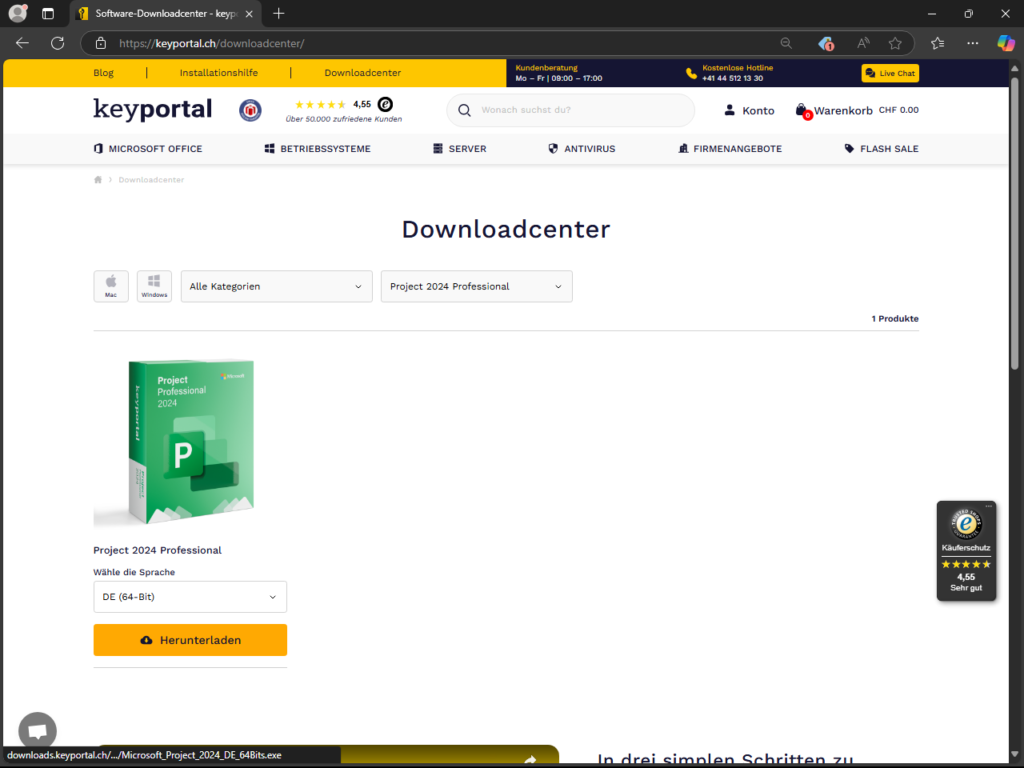Click the Herunterladen download button
Viewport: 1024px width, 768px height.
pos(190,640)
